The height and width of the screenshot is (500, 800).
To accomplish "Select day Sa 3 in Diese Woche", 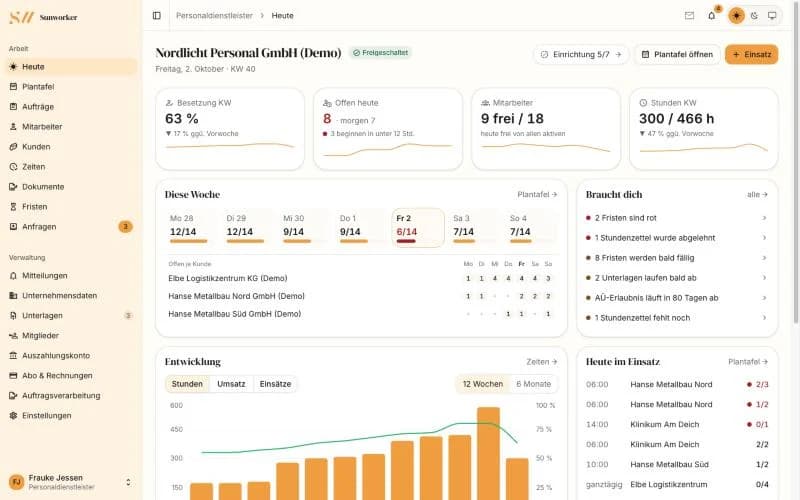I will pos(472,228).
